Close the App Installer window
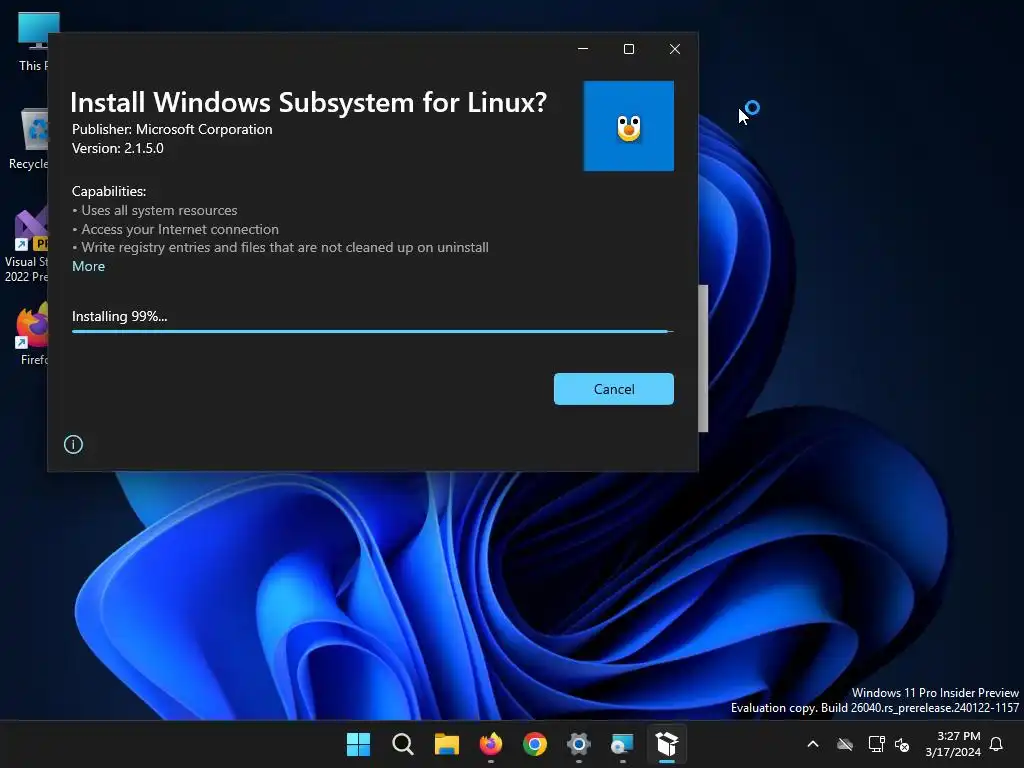Viewport: 1024px width, 768px height. [675, 49]
